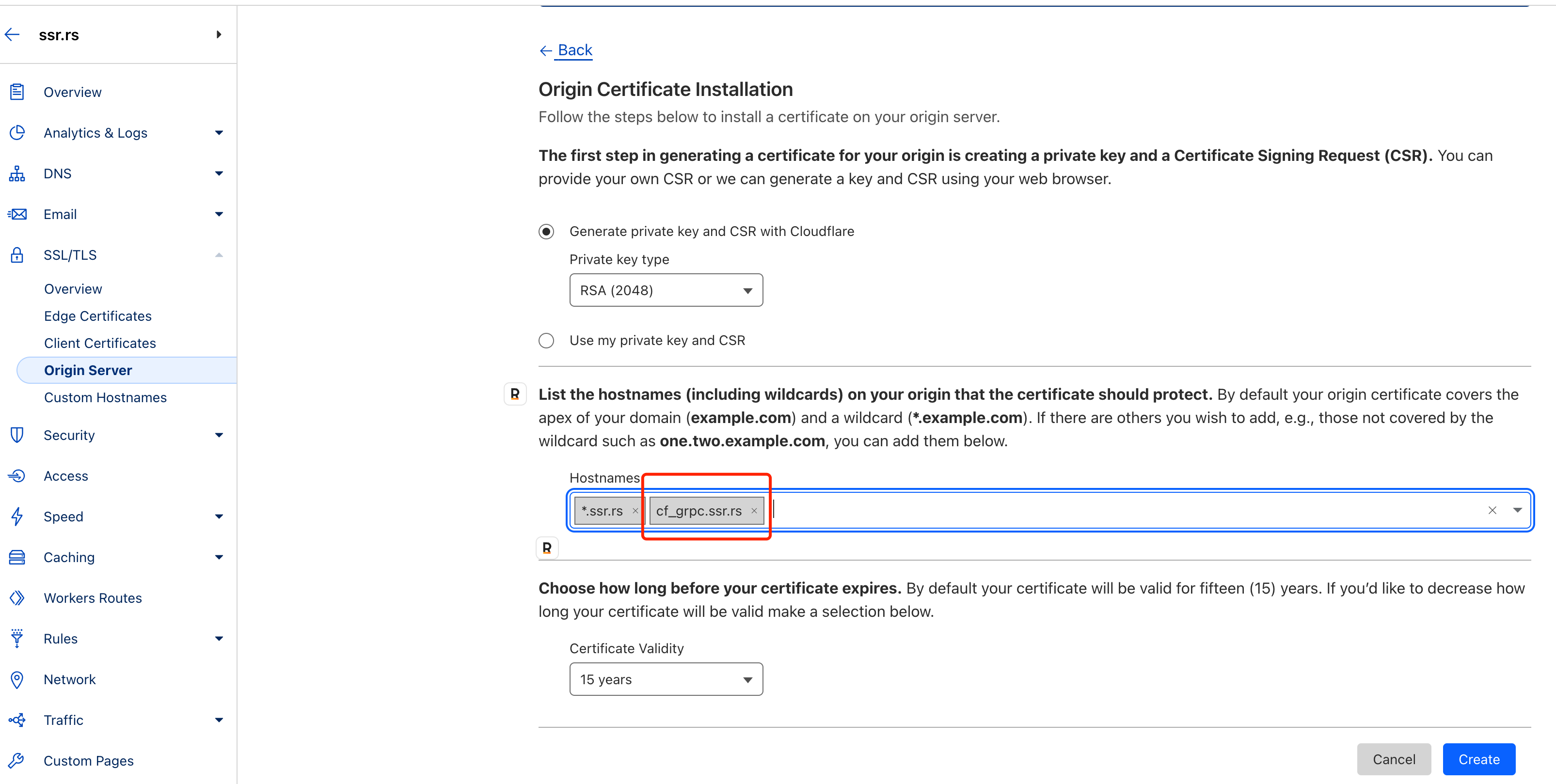Open the Private key type RSA dropdown
Image resolution: width=1556 pixels, height=784 pixels.
[666, 291]
